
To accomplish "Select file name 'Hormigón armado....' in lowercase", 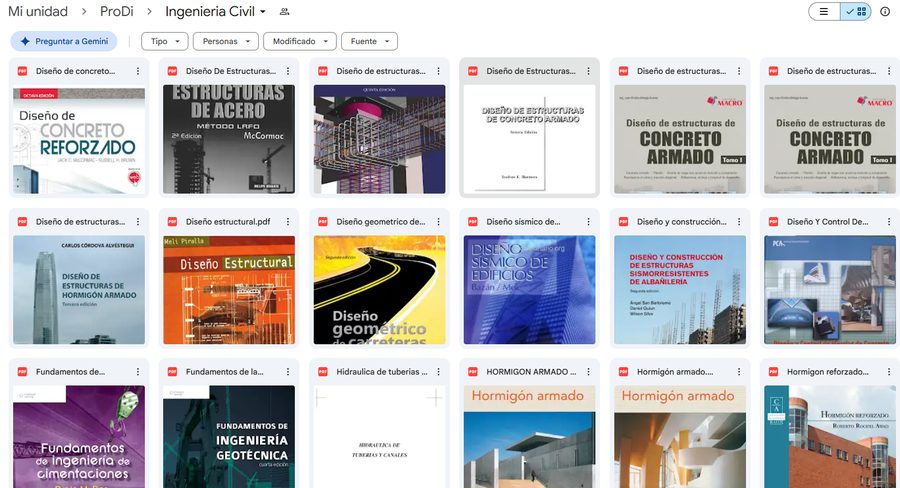I will point(675,372).
